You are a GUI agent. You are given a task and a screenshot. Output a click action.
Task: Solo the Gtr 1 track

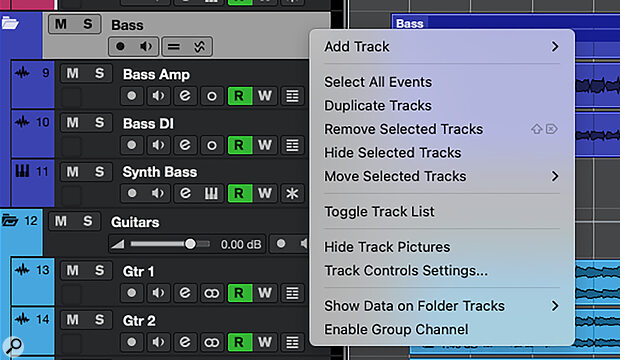click(x=99, y=271)
